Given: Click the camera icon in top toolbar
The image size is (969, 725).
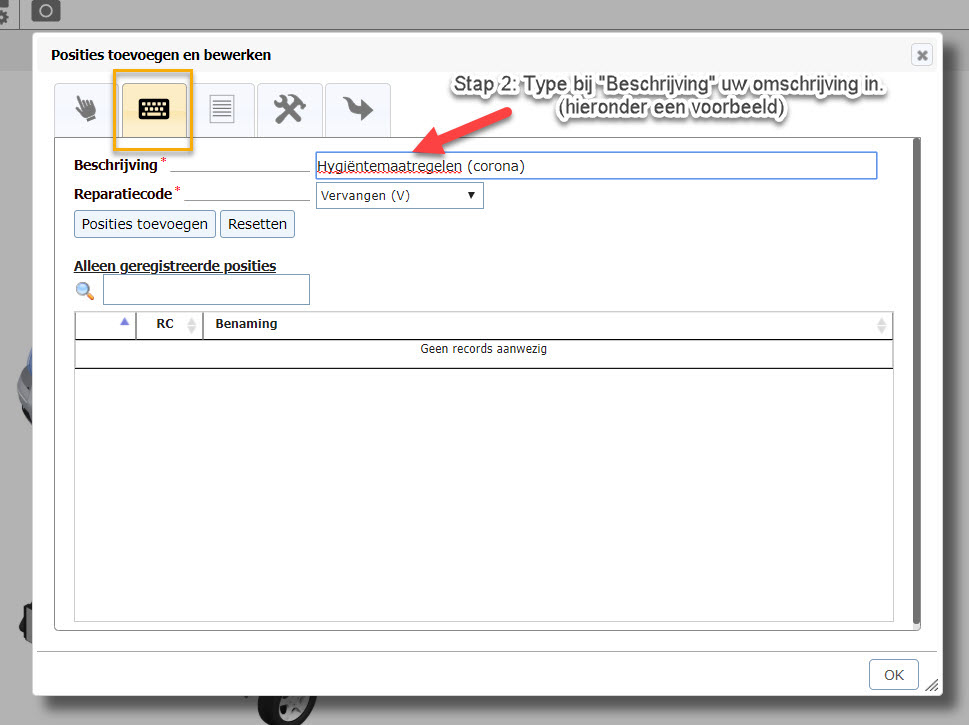Looking at the screenshot, I should [46, 11].
